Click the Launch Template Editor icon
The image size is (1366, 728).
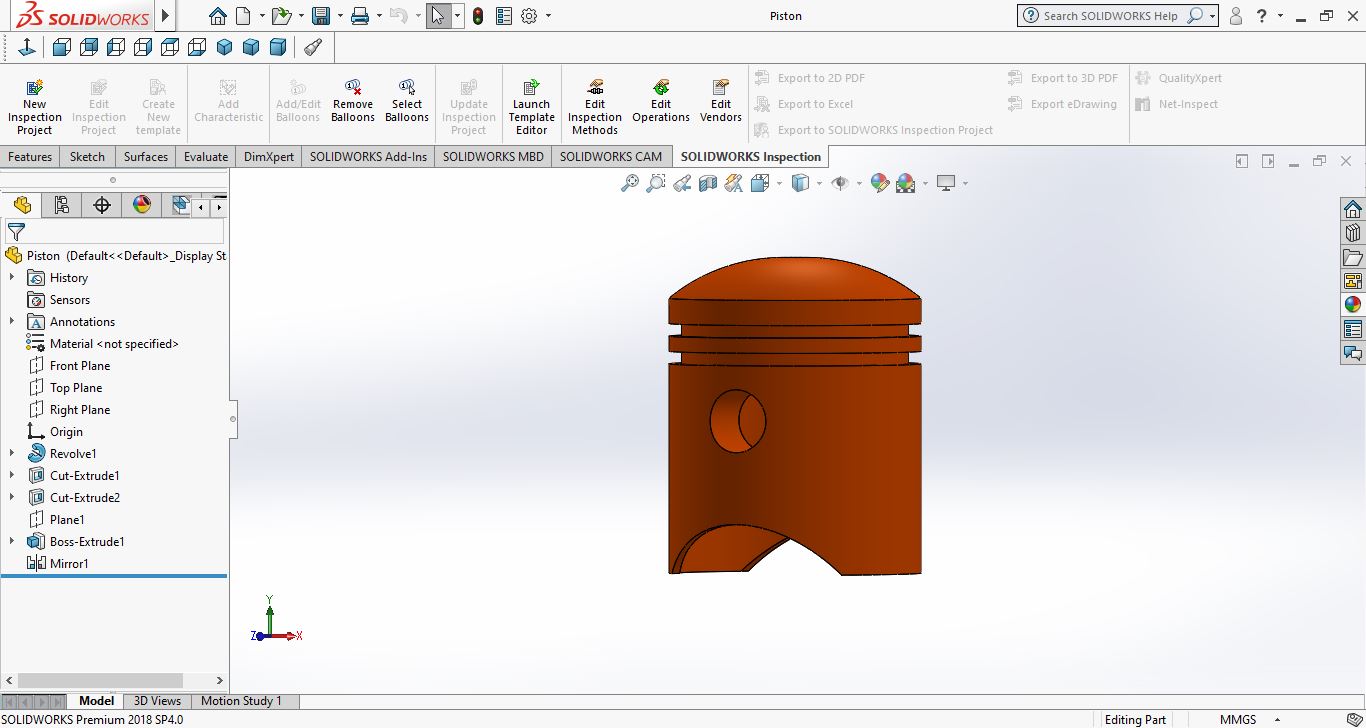[x=531, y=107]
